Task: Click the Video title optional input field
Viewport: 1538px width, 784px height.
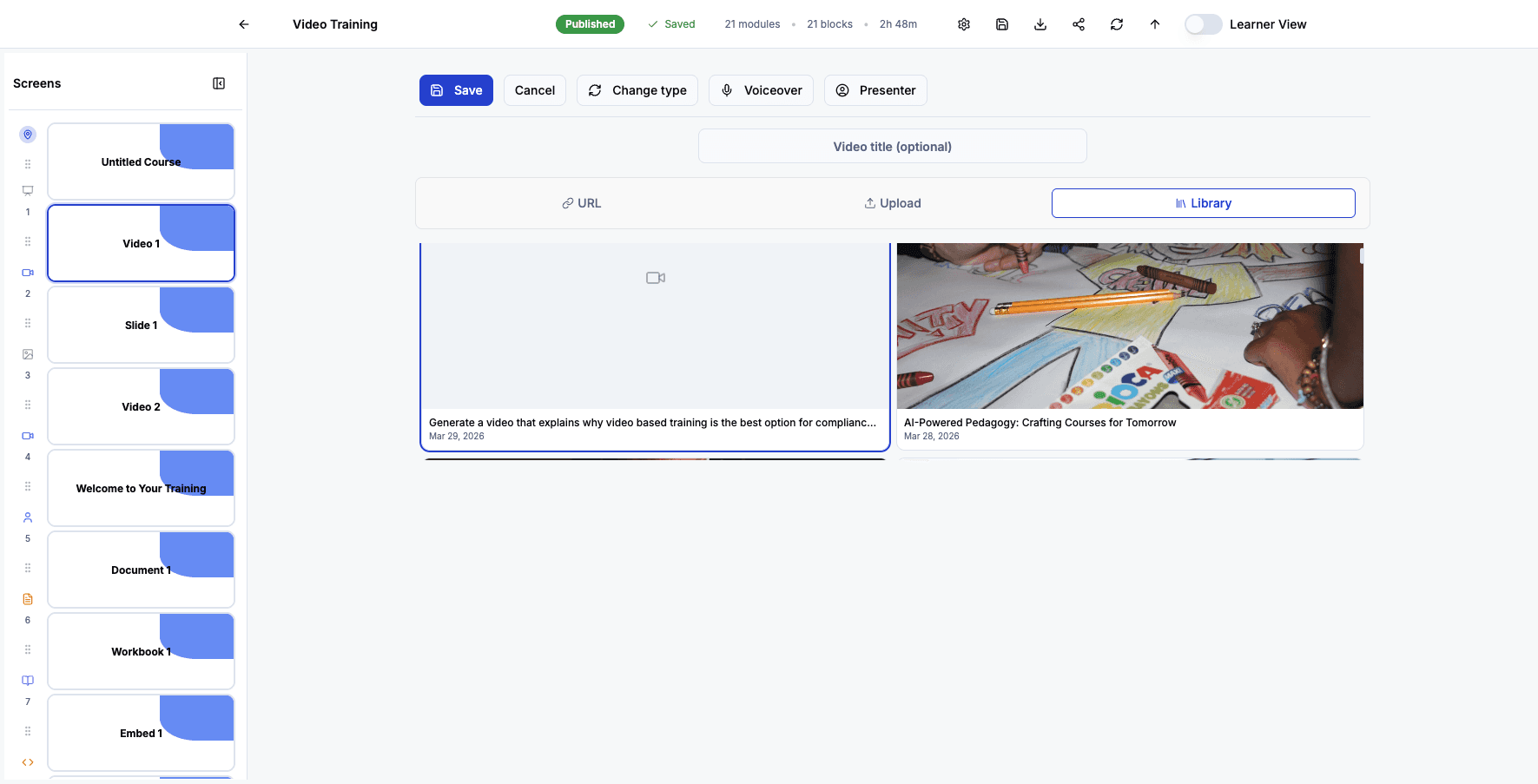Action: pos(893,146)
